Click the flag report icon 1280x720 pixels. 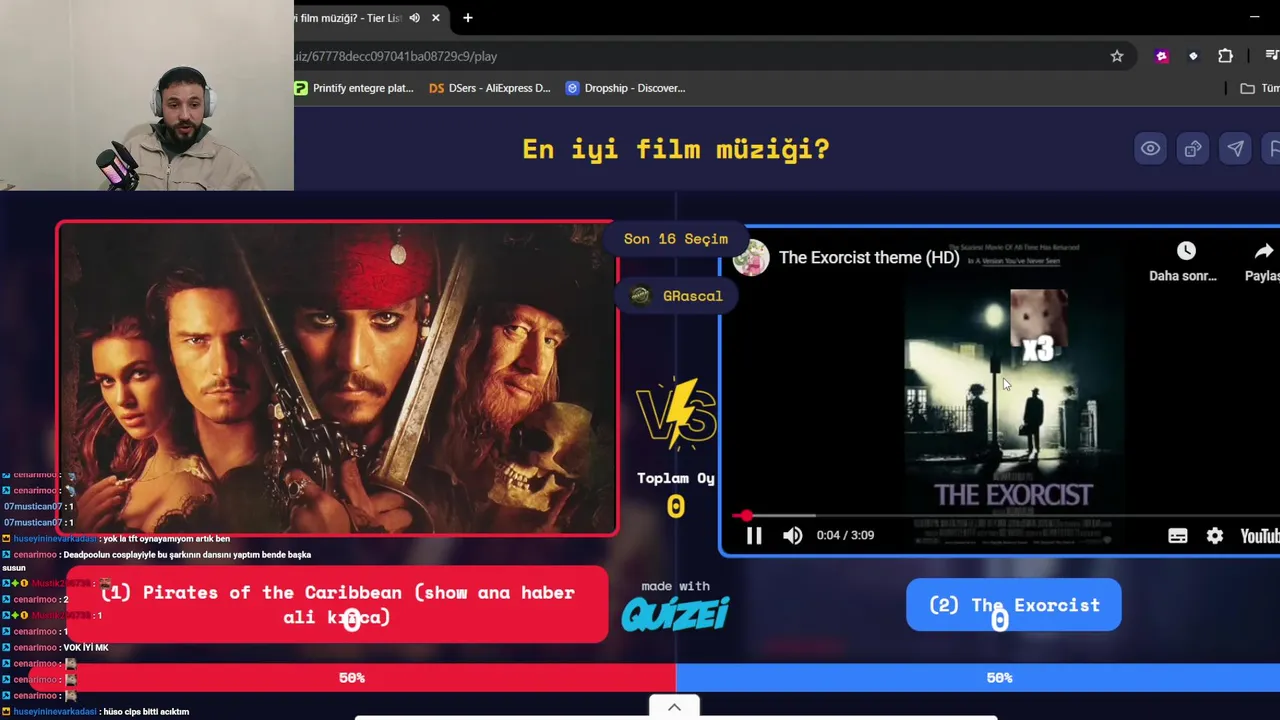[1273, 149]
